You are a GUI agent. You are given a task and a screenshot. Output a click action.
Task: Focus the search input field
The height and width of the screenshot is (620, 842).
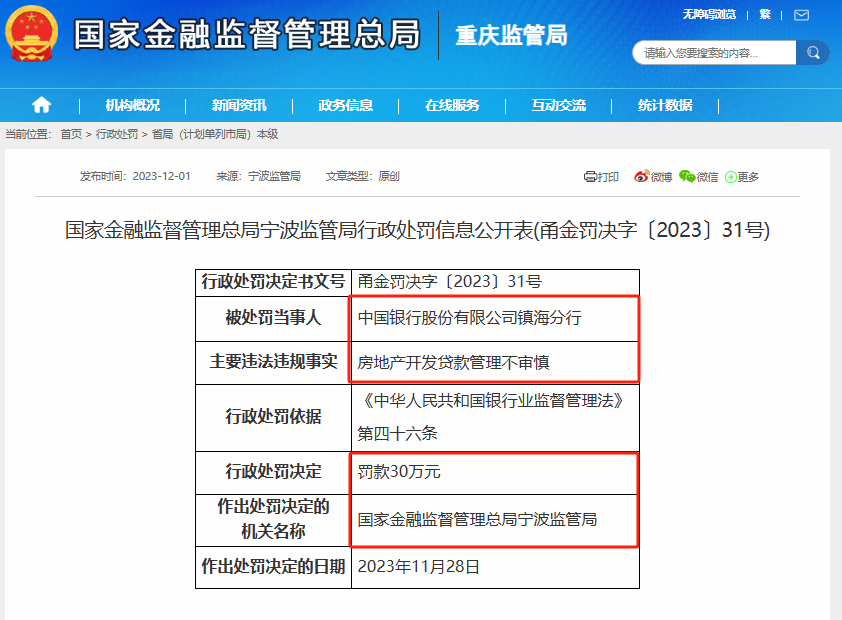click(x=714, y=53)
